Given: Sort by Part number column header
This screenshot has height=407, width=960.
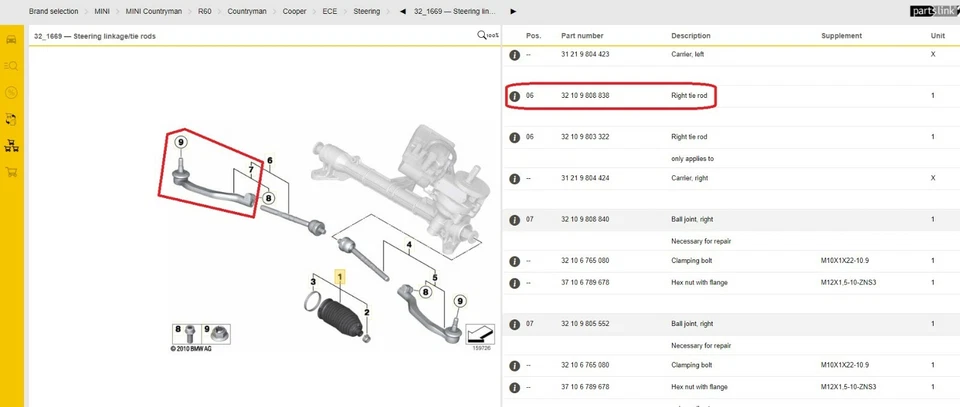Looking at the screenshot, I should pyautogui.click(x=582, y=35).
